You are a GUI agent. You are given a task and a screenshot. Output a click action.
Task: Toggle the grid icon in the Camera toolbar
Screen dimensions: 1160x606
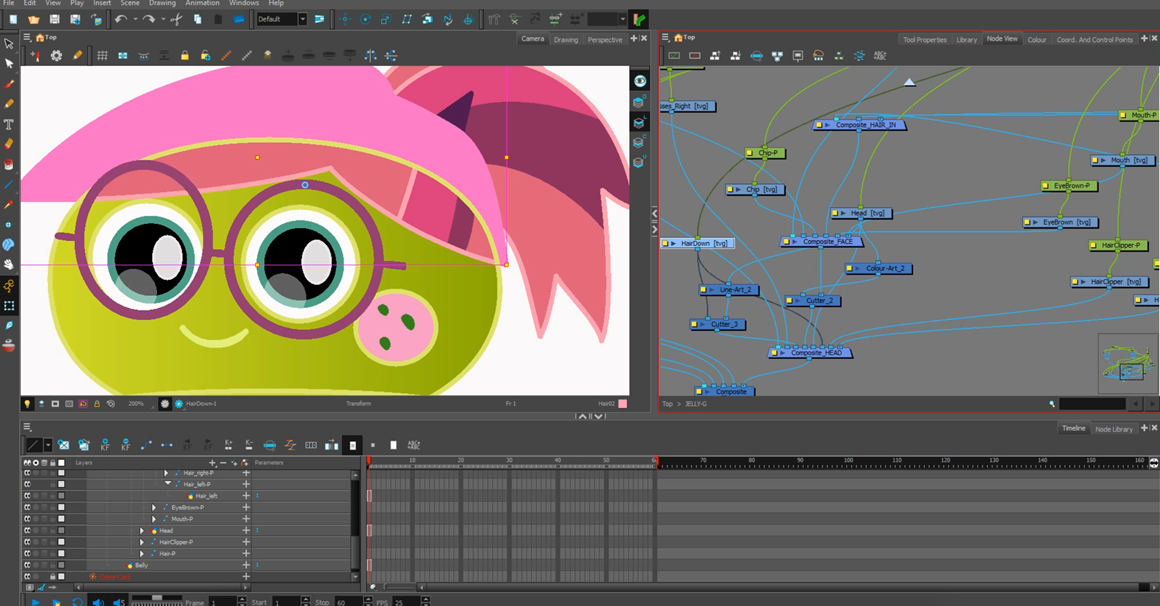pyautogui.click(x=102, y=56)
